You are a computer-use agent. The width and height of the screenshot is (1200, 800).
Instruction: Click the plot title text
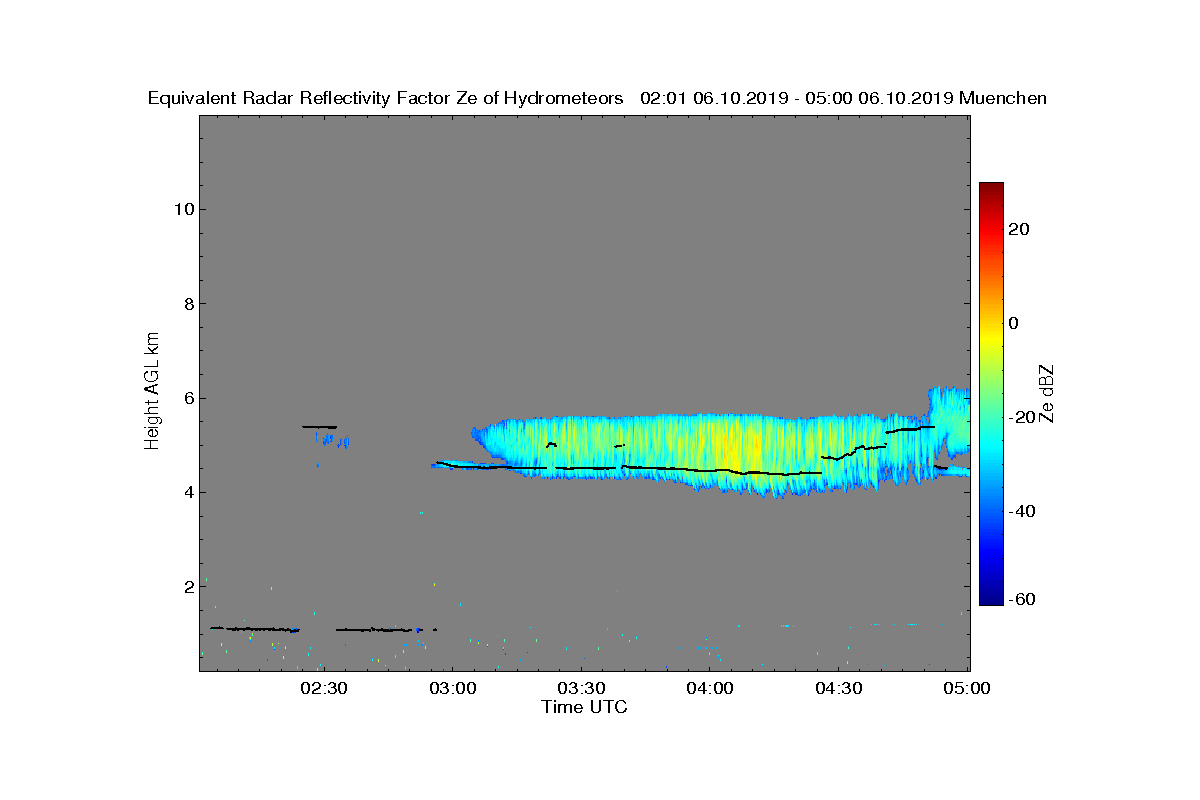point(597,98)
